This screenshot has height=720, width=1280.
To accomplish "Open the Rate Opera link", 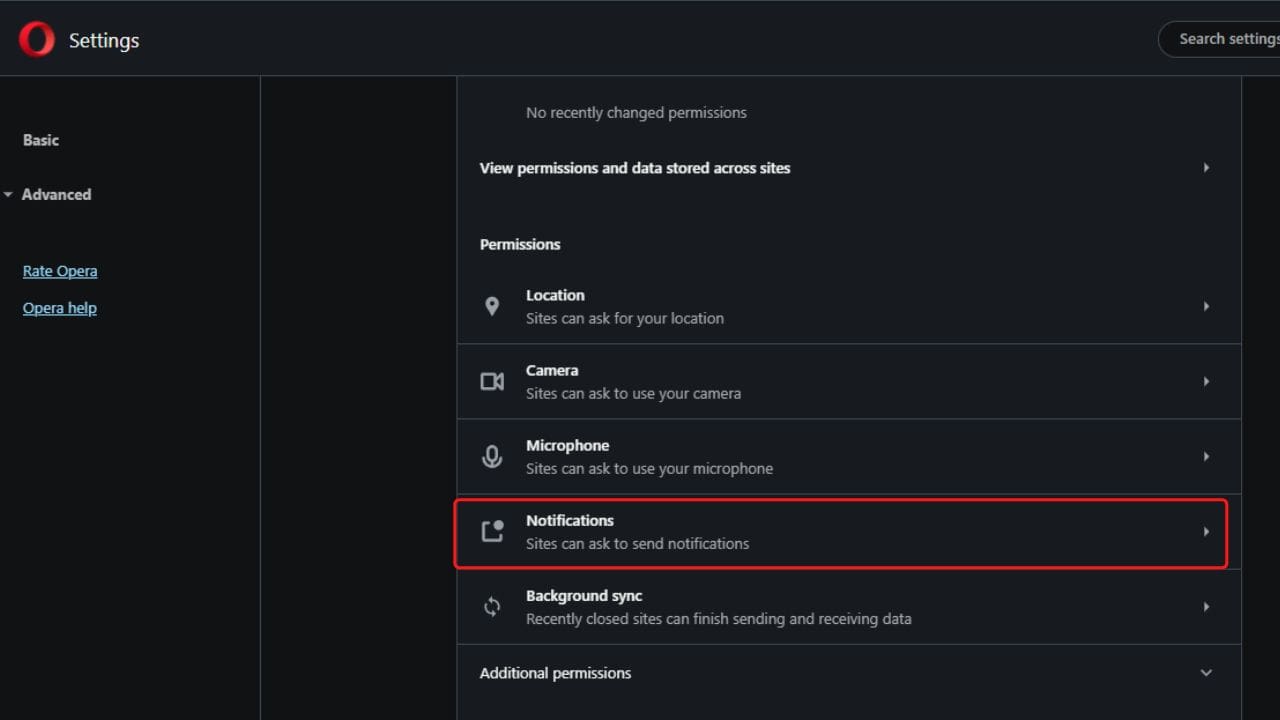I will tap(60, 271).
